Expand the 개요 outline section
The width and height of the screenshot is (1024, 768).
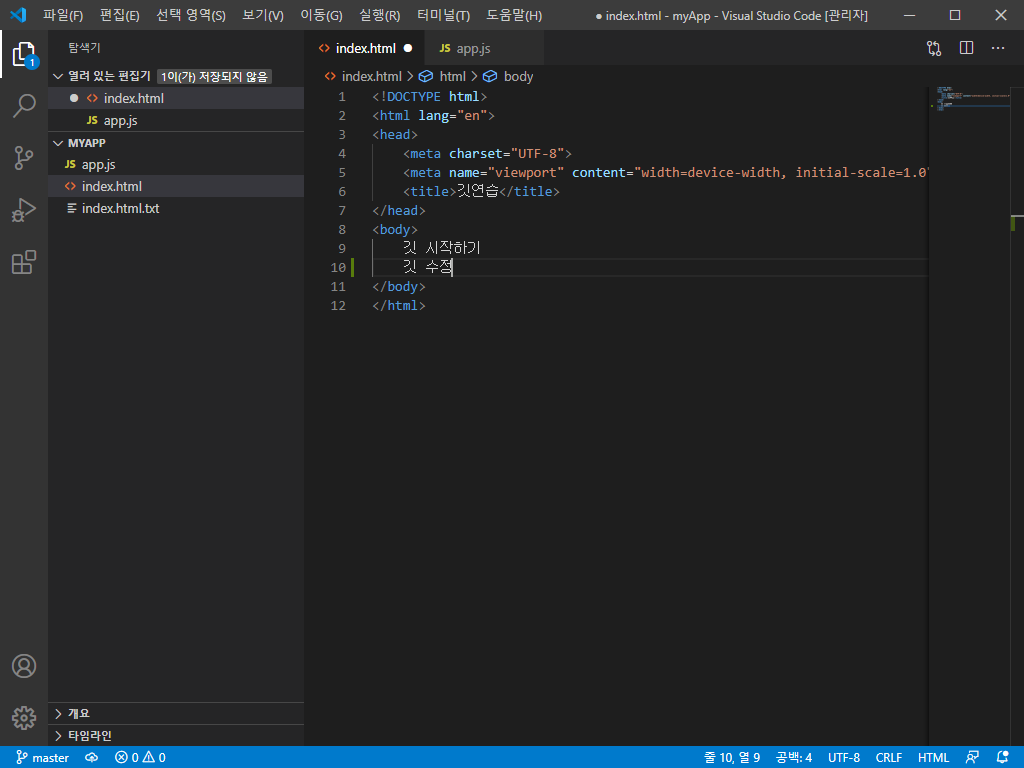click(x=176, y=714)
